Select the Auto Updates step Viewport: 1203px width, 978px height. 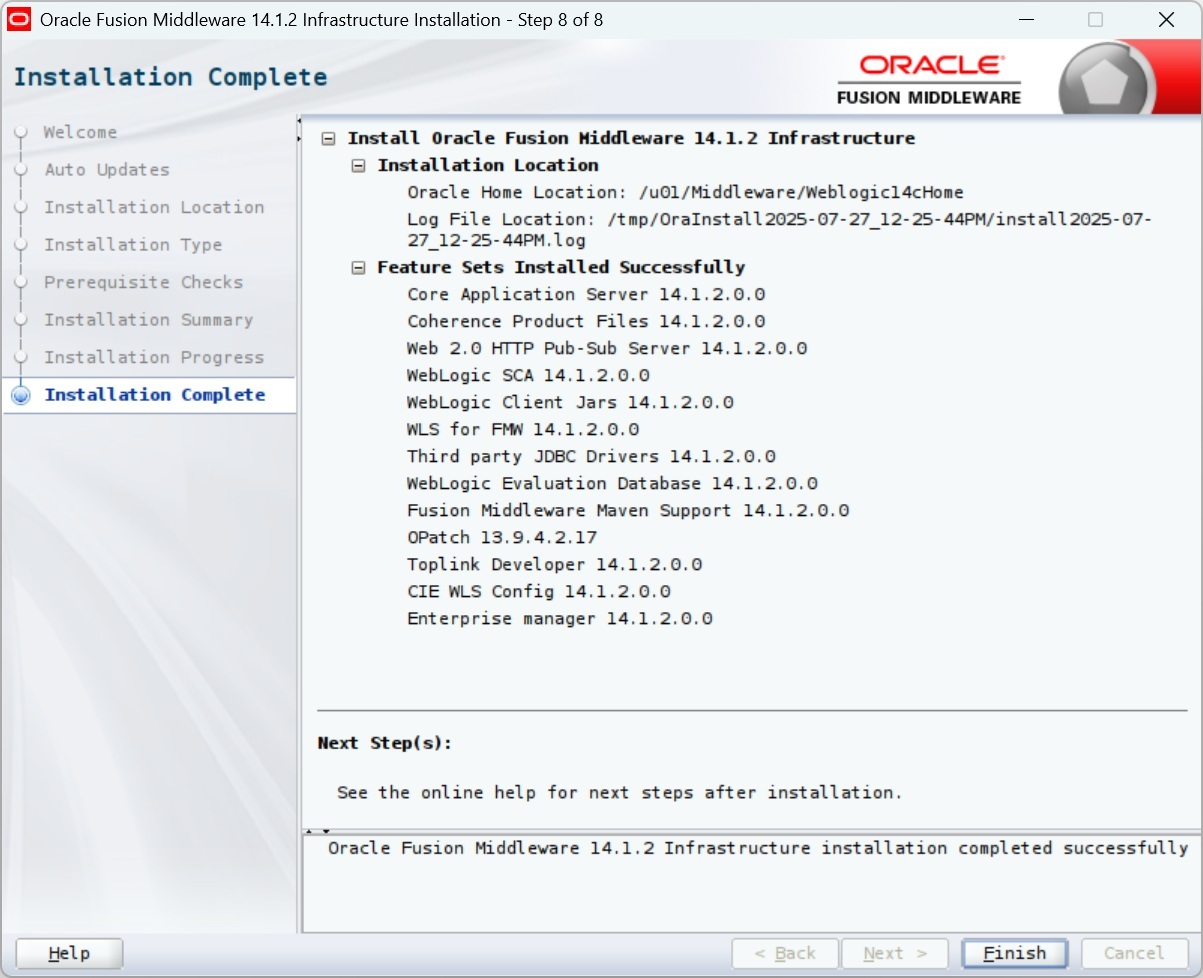[107, 170]
